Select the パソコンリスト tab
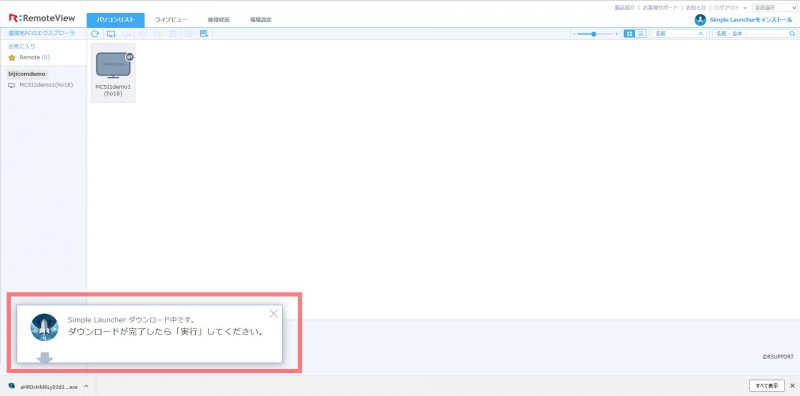Screen dimensions: 800x396 pos(116,20)
